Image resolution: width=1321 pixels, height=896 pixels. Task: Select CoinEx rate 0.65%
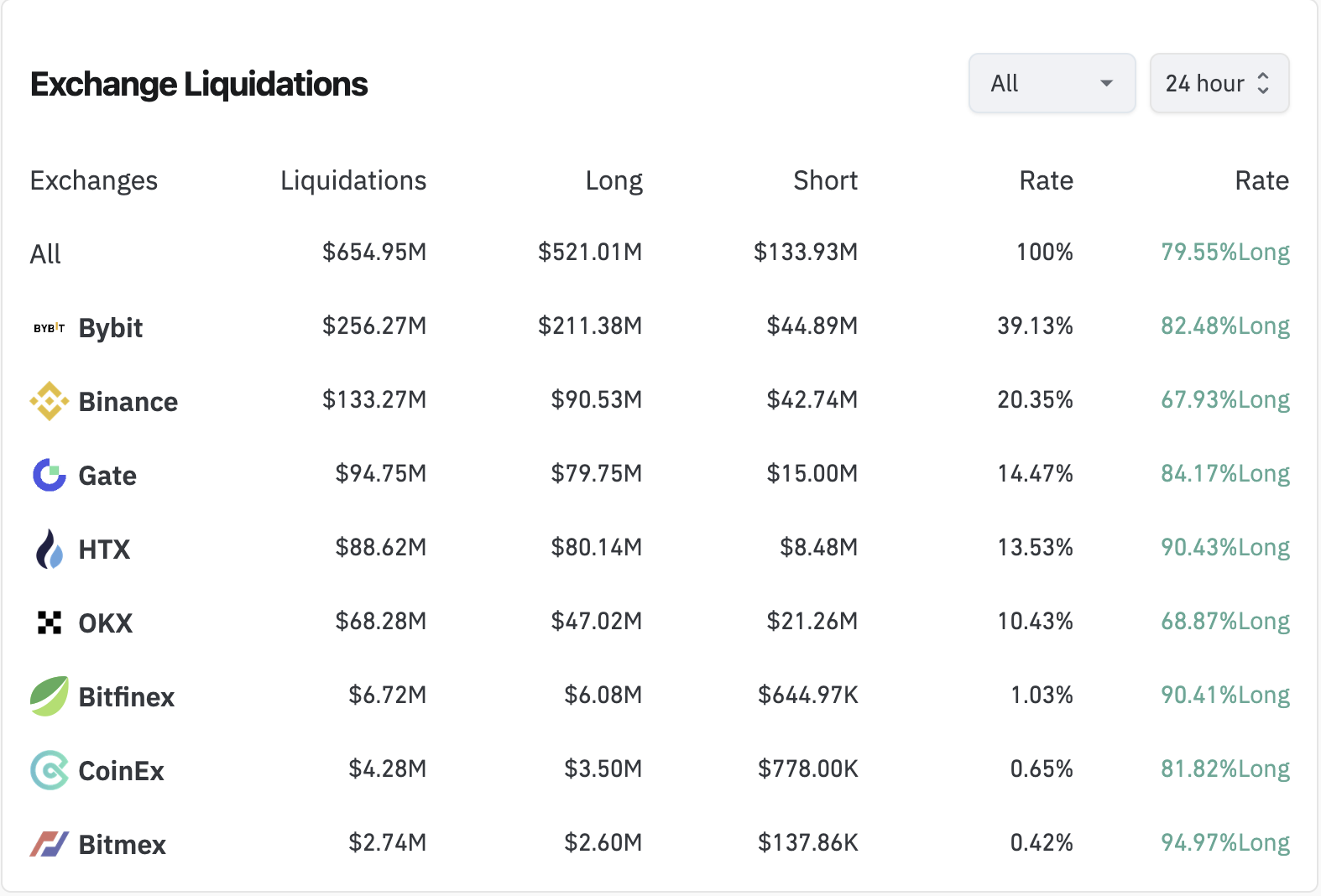coord(1042,768)
